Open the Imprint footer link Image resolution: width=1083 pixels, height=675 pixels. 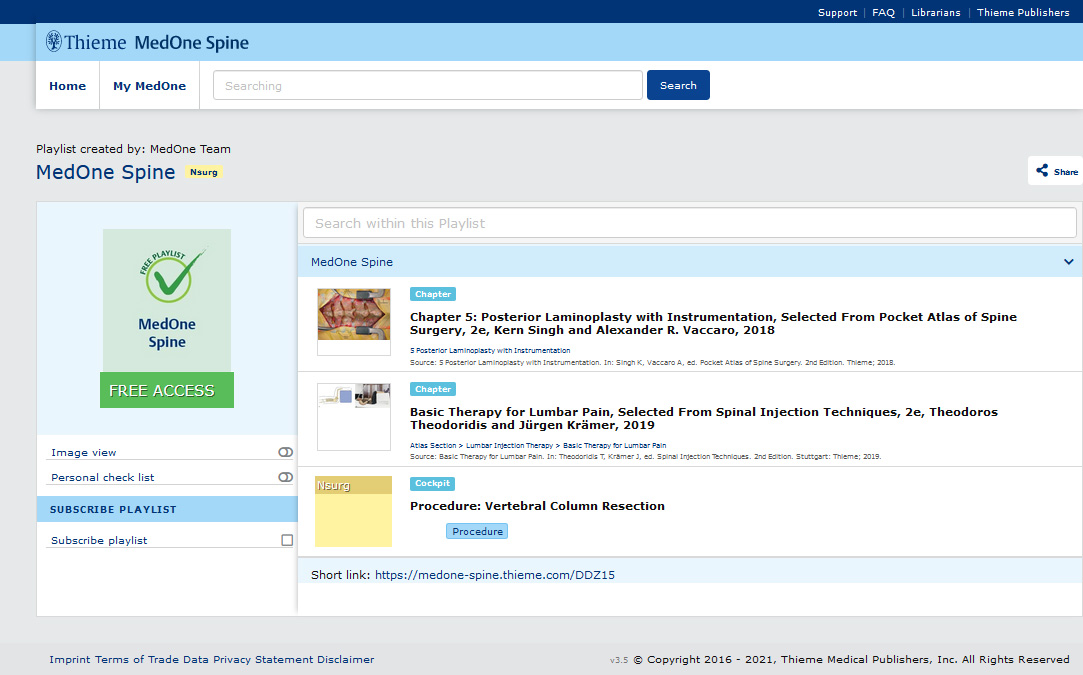[70, 660]
